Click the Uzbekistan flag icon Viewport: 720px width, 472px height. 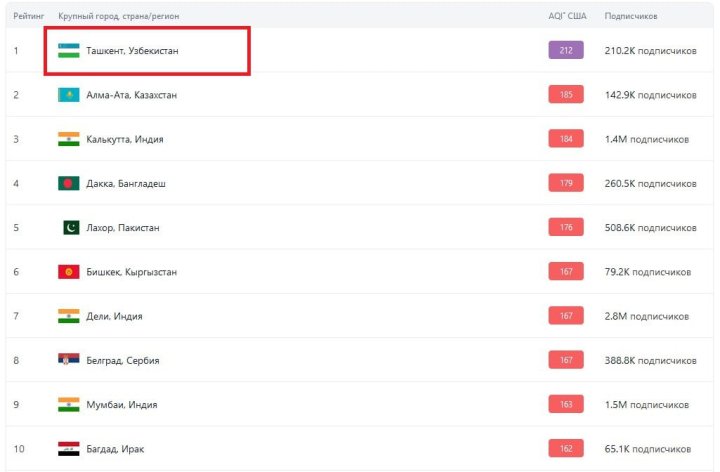point(68,51)
